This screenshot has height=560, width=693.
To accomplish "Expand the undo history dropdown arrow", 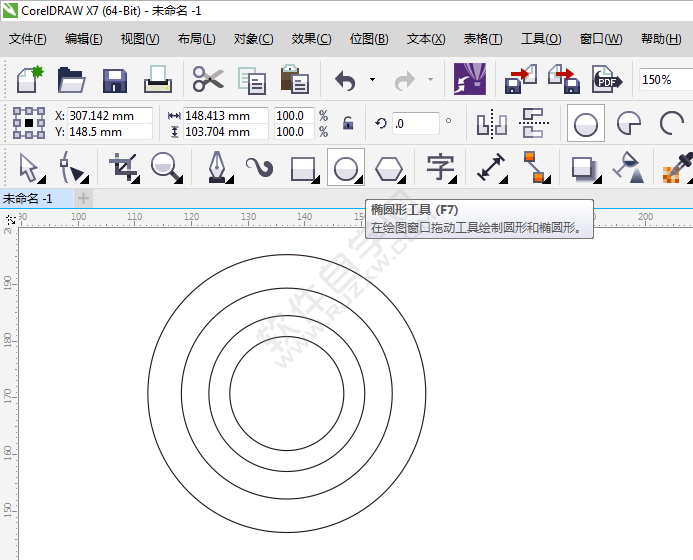I will pos(372,80).
